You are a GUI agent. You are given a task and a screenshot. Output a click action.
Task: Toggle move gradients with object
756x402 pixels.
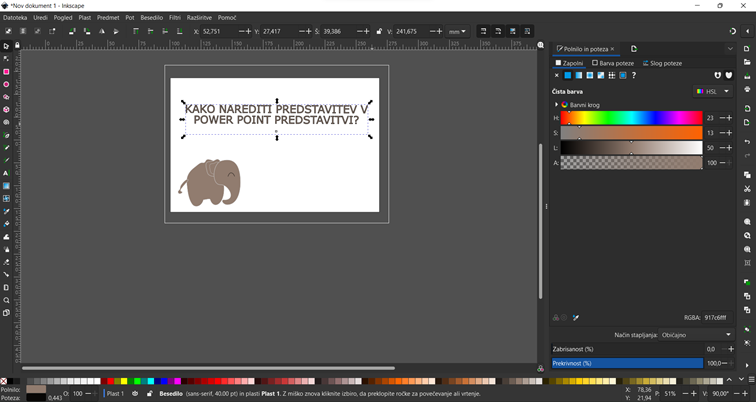(x=513, y=31)
